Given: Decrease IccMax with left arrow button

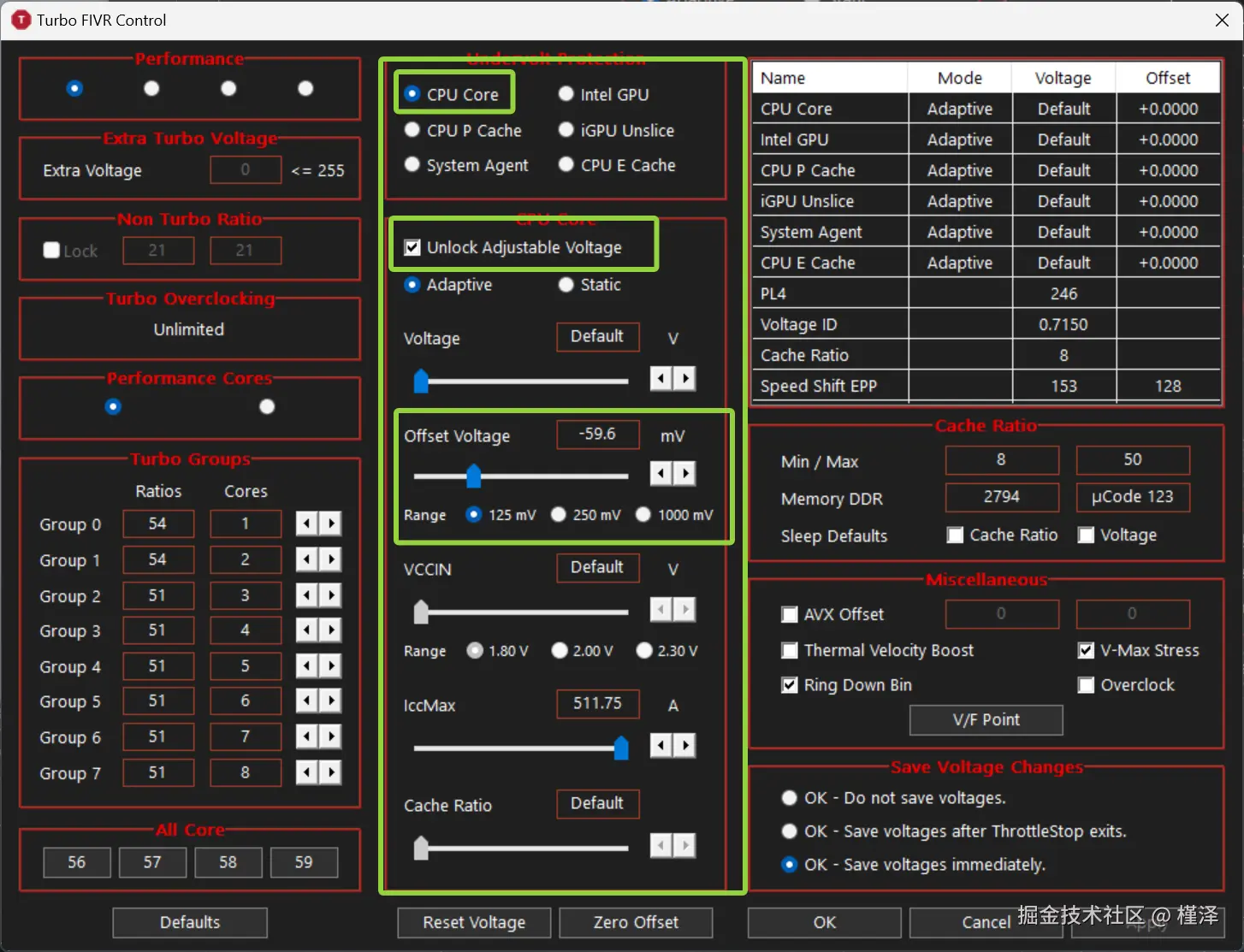Looking at the screenshot, I should [x=661, y=746].
